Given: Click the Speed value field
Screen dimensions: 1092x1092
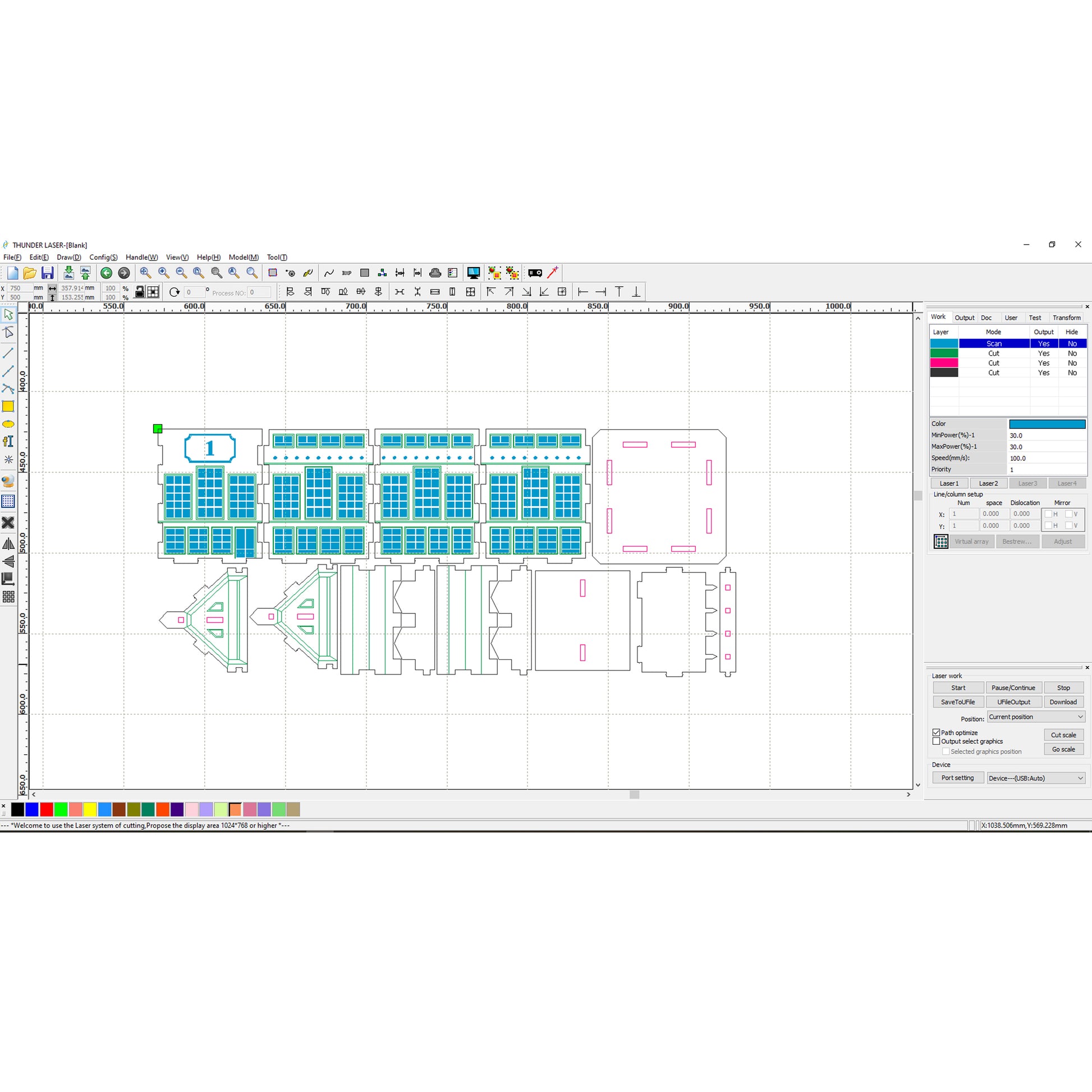Looking at the screenshot, I should pyautogui.click(x=1045, y=458).
